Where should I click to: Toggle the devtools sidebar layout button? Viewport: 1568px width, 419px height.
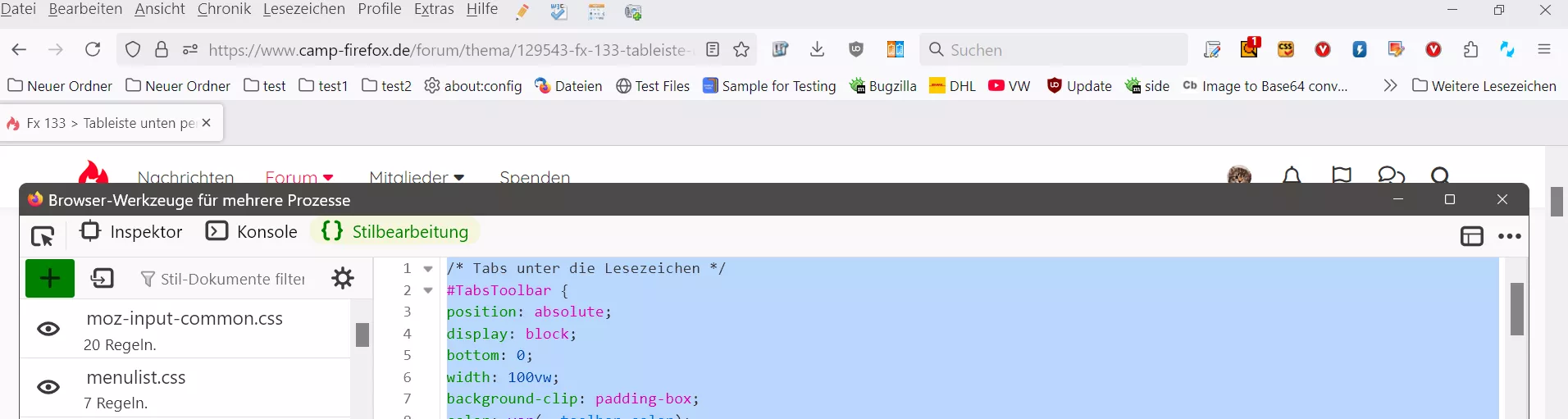(1472, 236)
